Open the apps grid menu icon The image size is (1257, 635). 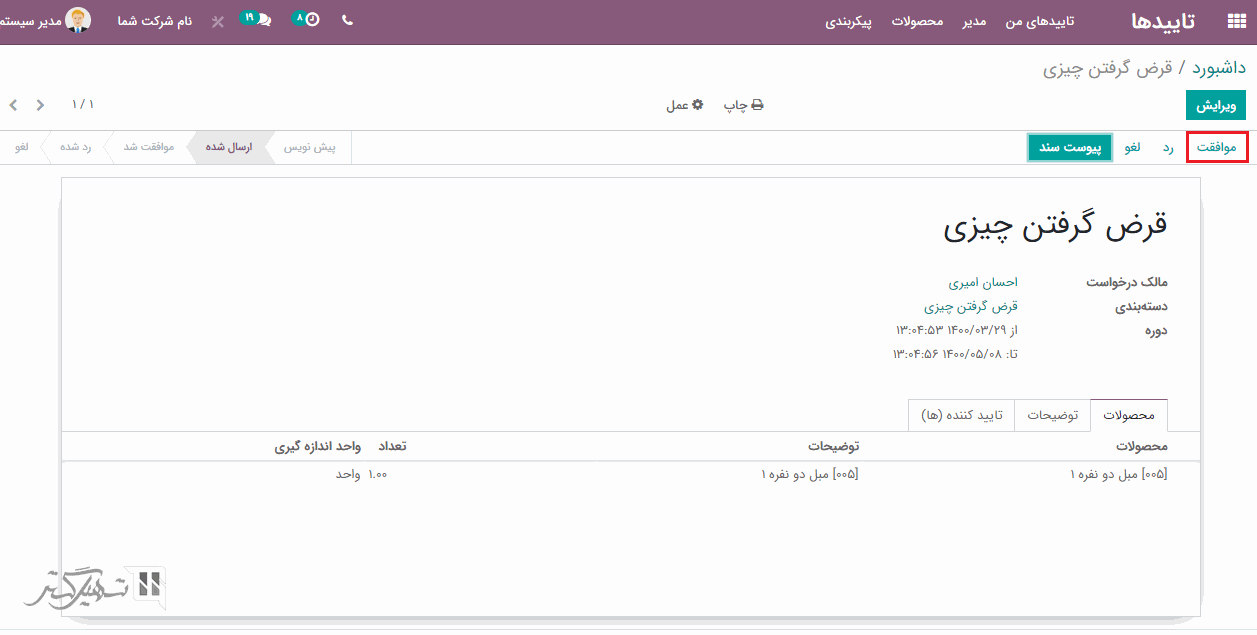click(1235, 21)
